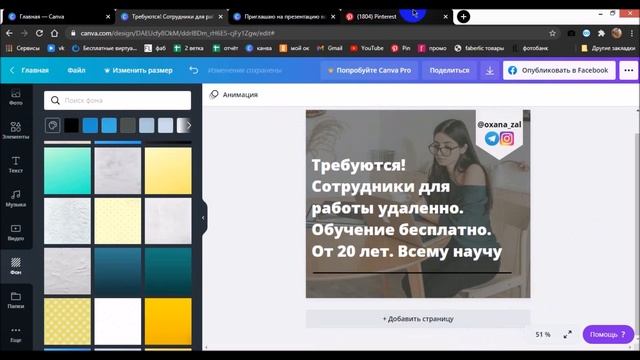Pick the black color swatch
This screenshot has height=360, width=640.
(x=71, y=125)
